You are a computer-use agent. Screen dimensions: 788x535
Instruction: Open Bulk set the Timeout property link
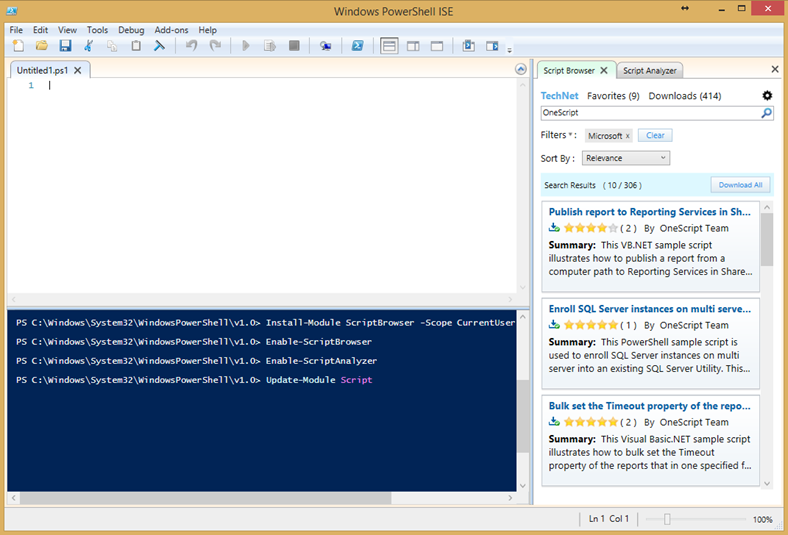point(649,405)
